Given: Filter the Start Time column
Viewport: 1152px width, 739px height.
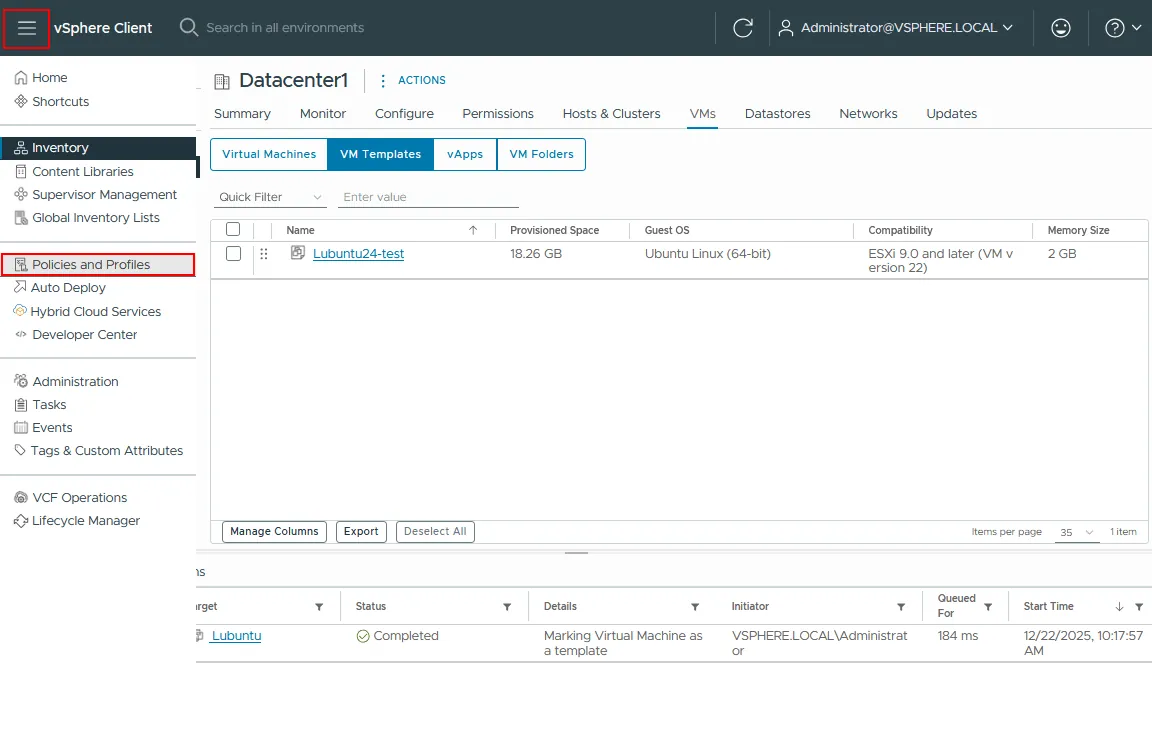Looking at the screenshot, I should click(1139, 607).
